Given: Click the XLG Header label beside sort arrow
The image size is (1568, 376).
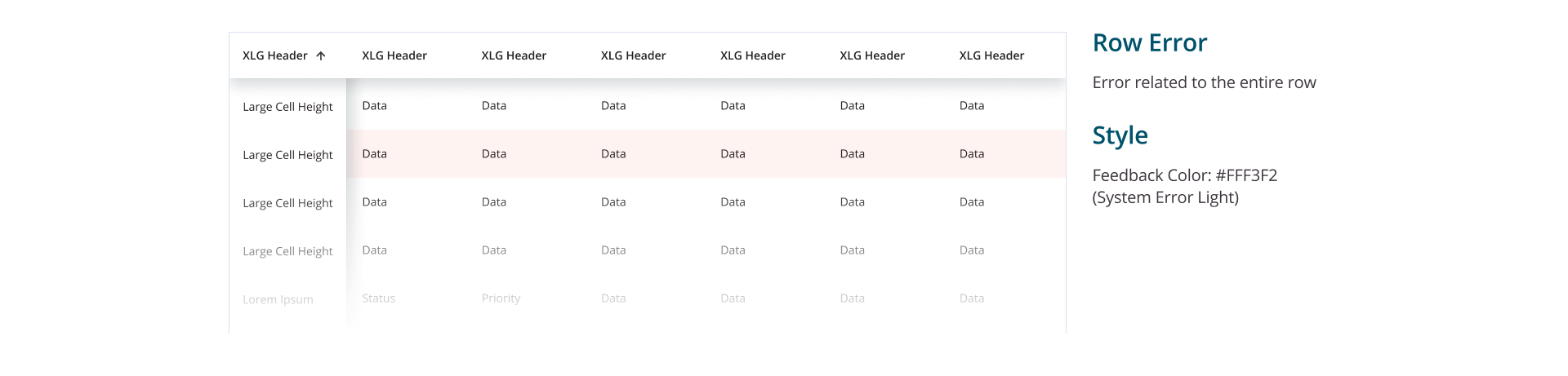Looking at the screenshot, I should pyautogui.click(x=275, y=56).
